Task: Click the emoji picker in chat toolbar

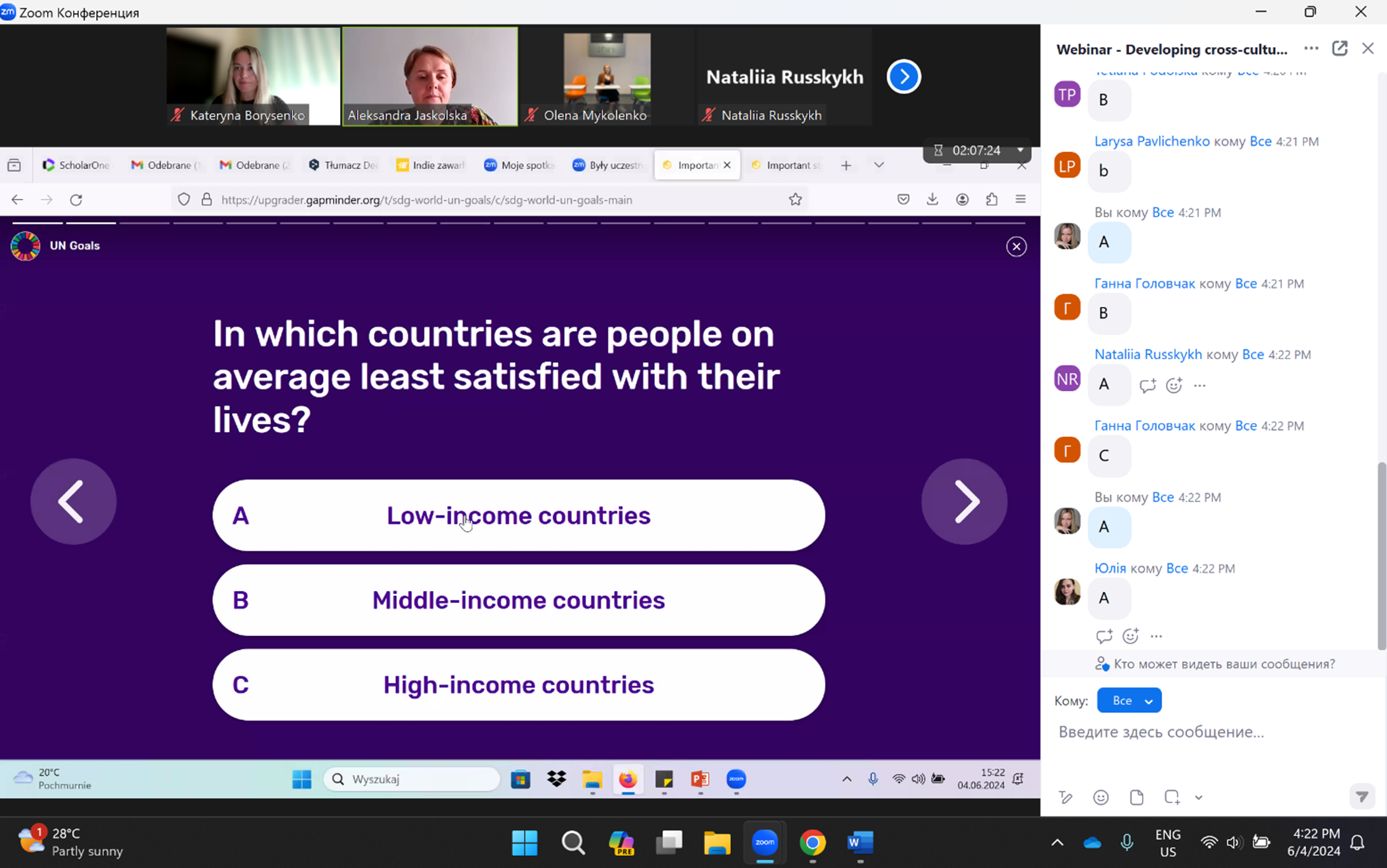Action: pyautogui.click(x=1101, y=797)
